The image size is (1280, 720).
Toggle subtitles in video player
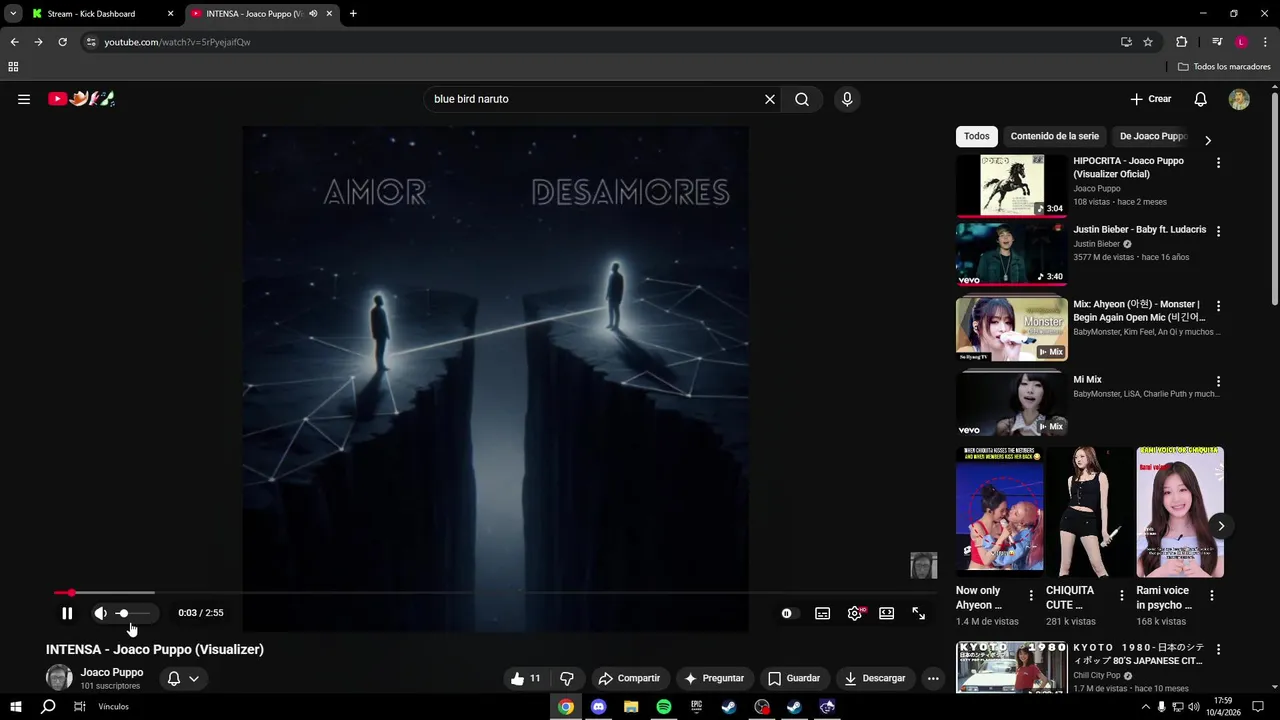click(x=822, y=613)
